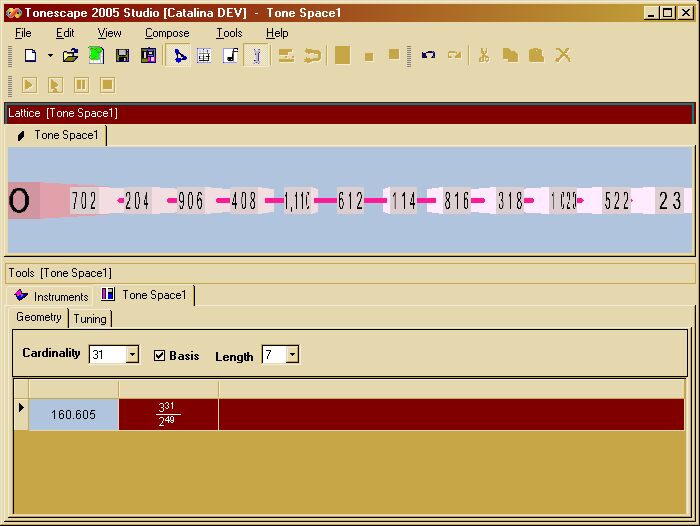Click the Paste clipboard icon

[536, 55]
